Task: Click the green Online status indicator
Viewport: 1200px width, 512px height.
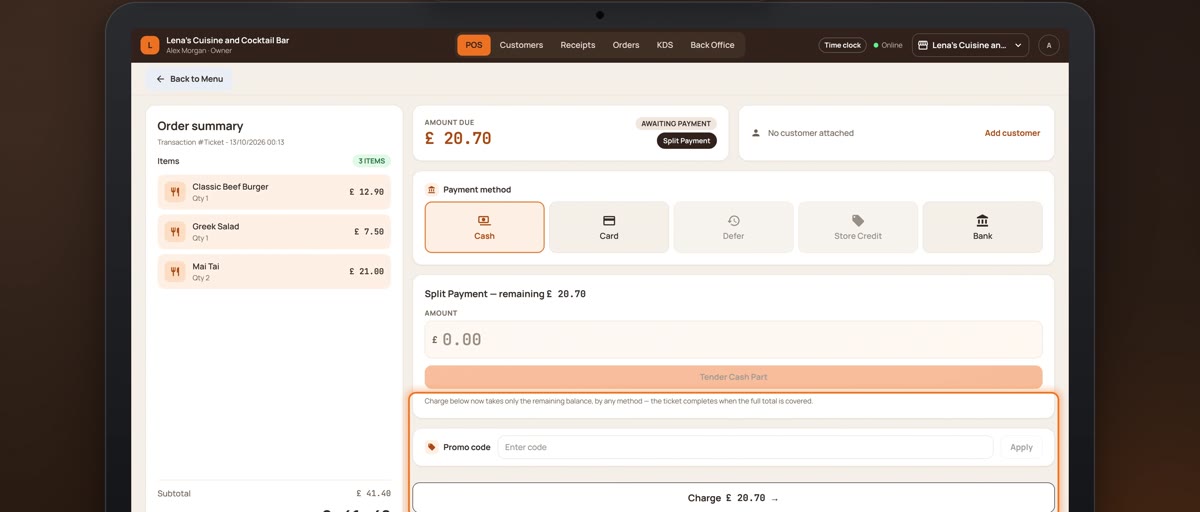Action: pyautogui.click(x=888, y=45)
